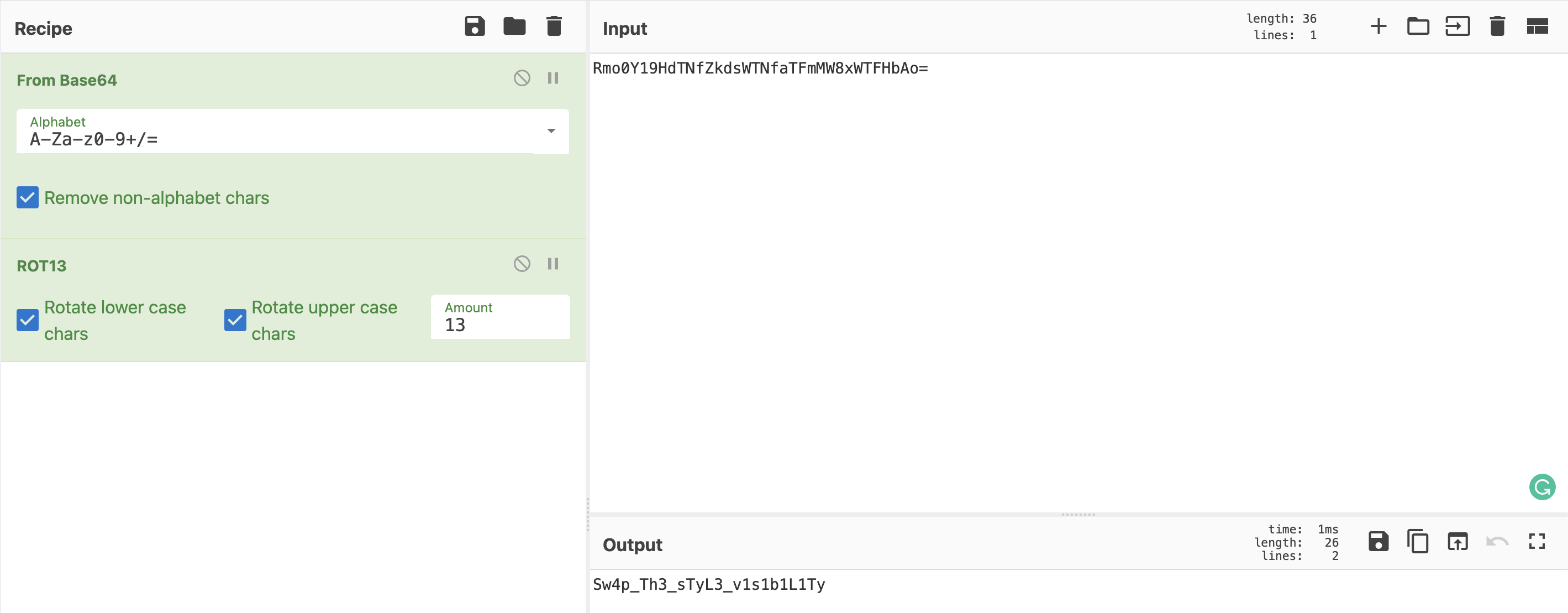Undo the output replacement
This screenshot has height=613, width=1568.
[1497, 541]
